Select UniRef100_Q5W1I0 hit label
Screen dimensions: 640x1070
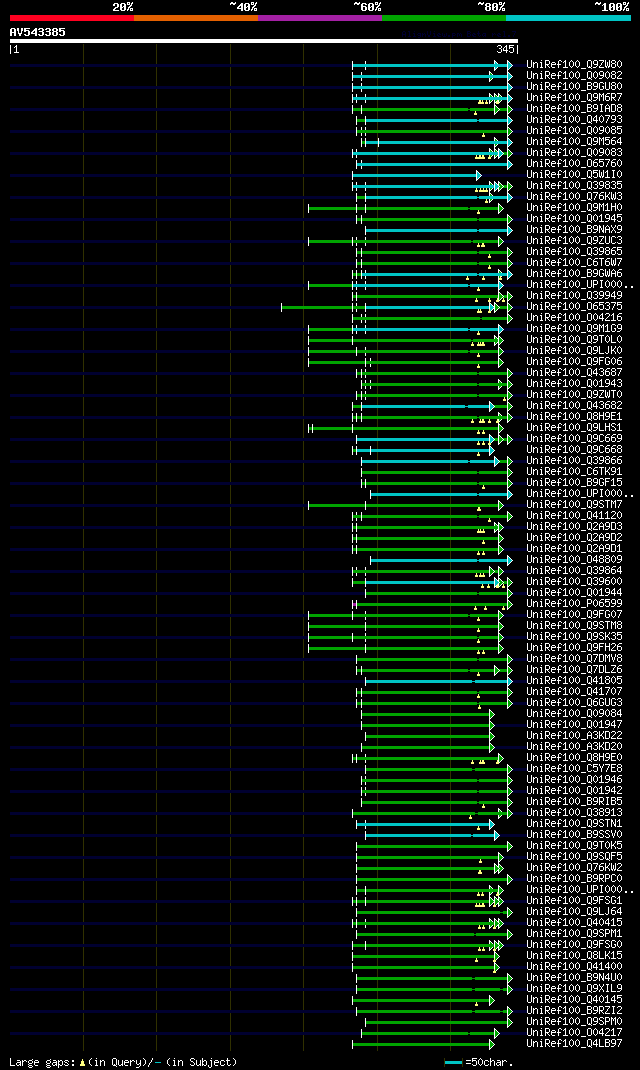pos(574,175)
